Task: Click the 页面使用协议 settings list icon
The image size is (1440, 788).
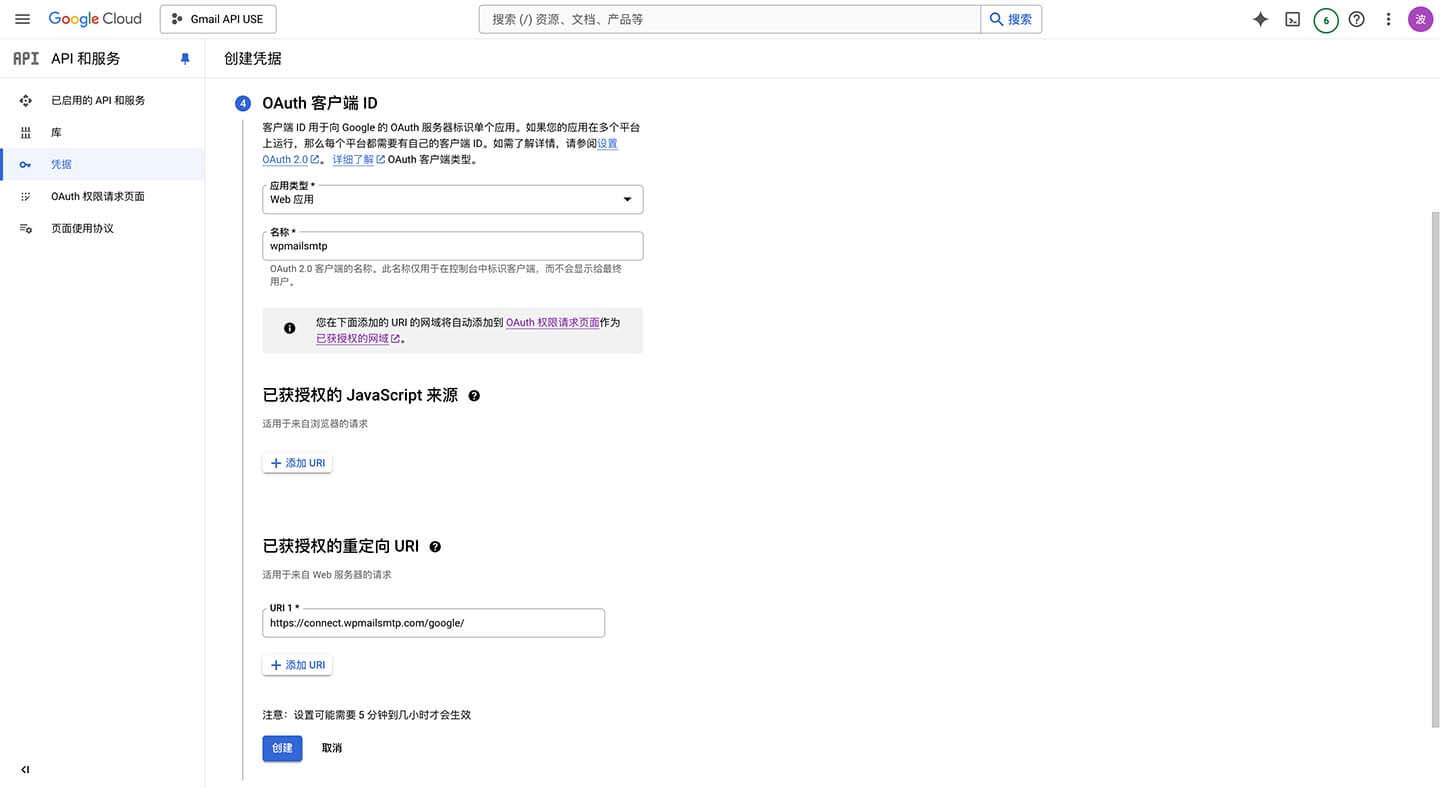Action: [x=26, y=228]
